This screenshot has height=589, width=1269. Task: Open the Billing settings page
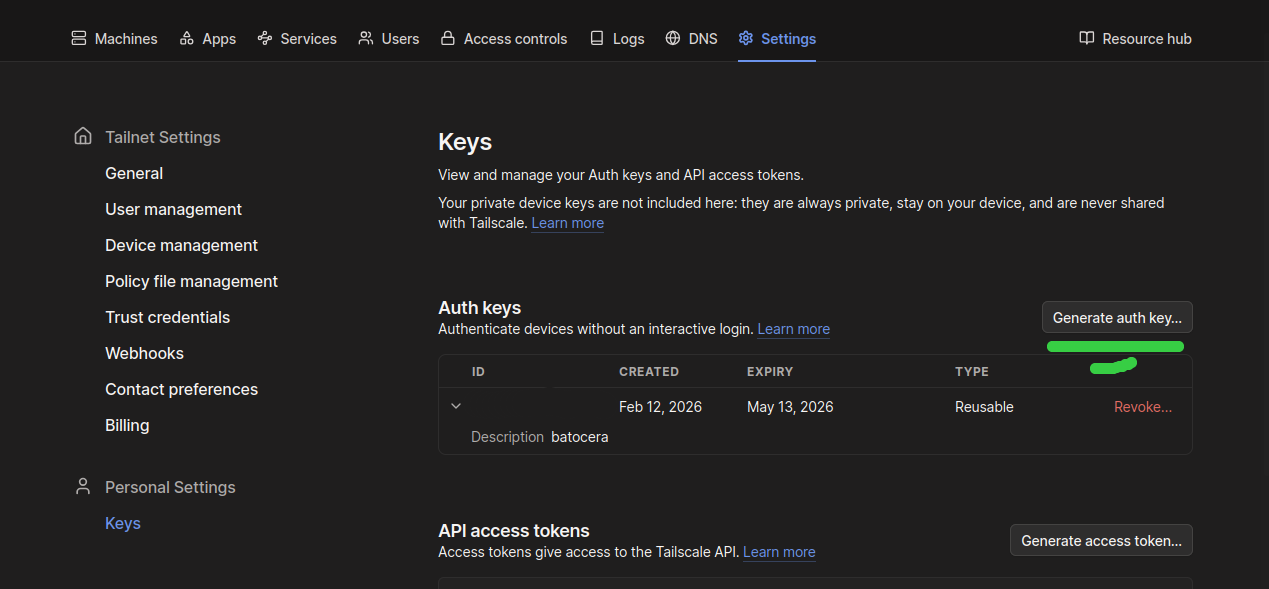tap(127, 425)
